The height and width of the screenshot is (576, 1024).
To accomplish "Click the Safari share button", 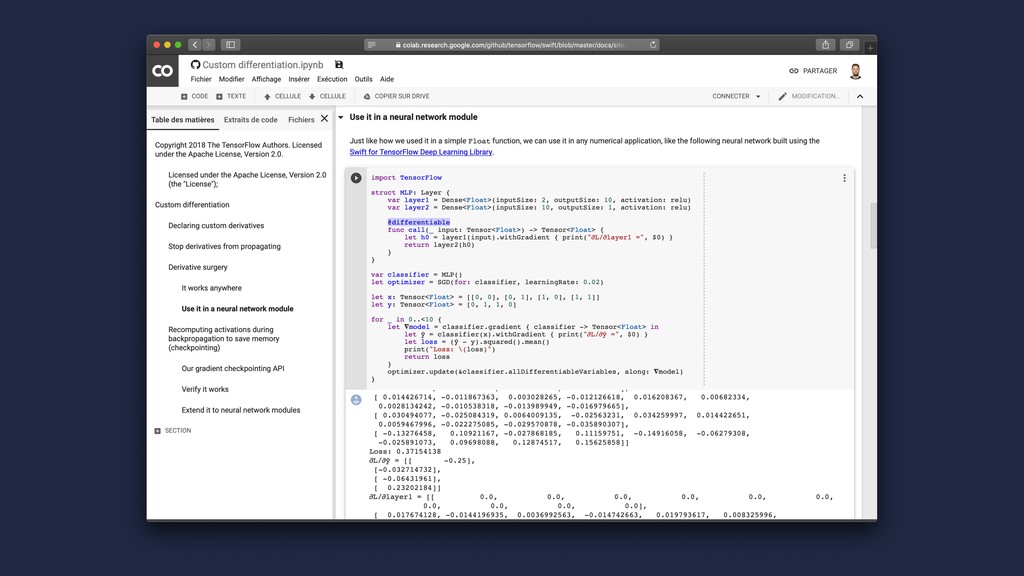I will click(825, 44).
